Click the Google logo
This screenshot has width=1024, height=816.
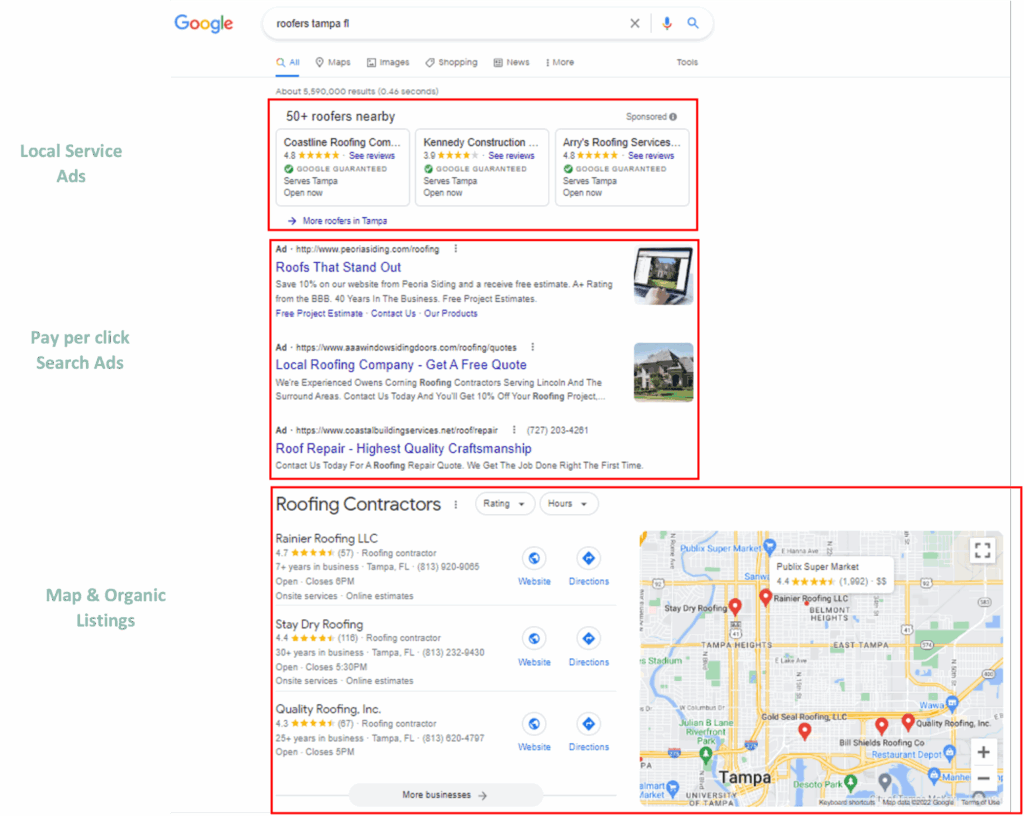tap(204, 23)
